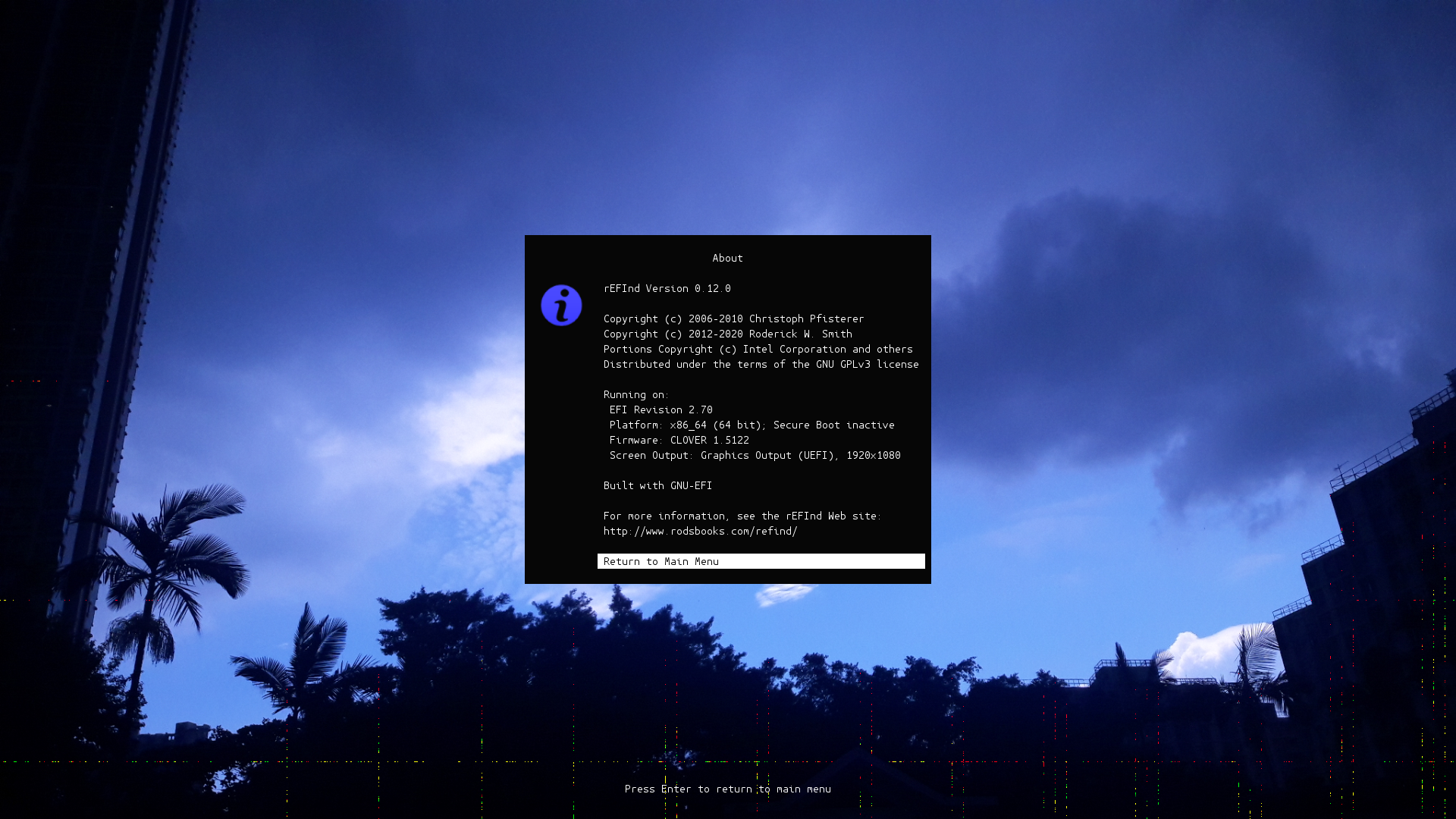1456x819 pixels.
Task: Open the rodsbooks.com/refind URL text
Action: coord(700,531)
